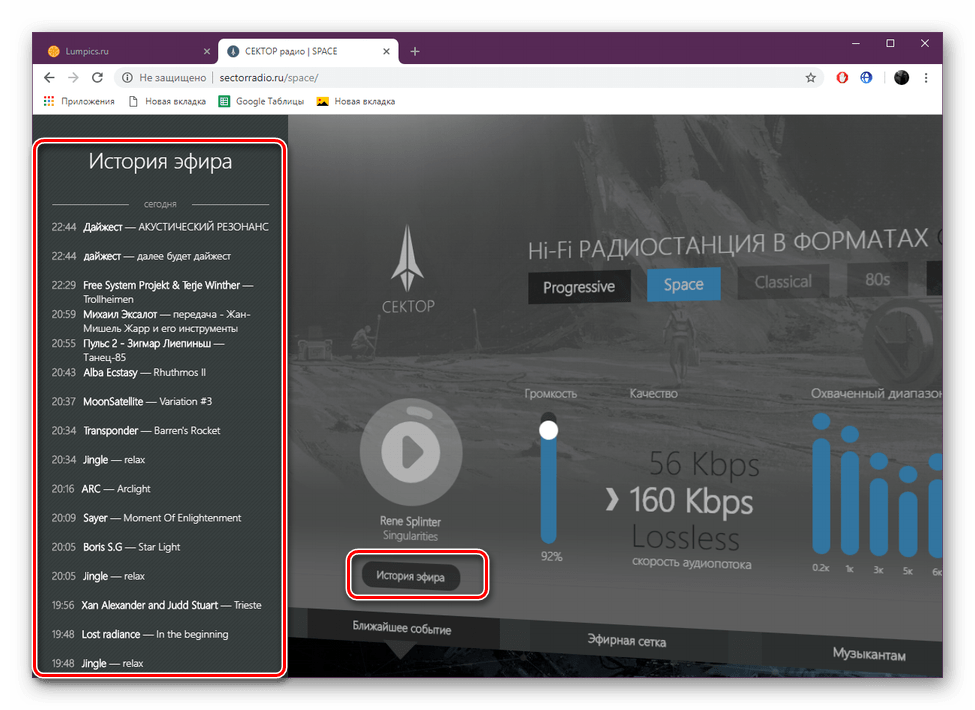Click ARC — Arclight history entry

coord(101,489)
